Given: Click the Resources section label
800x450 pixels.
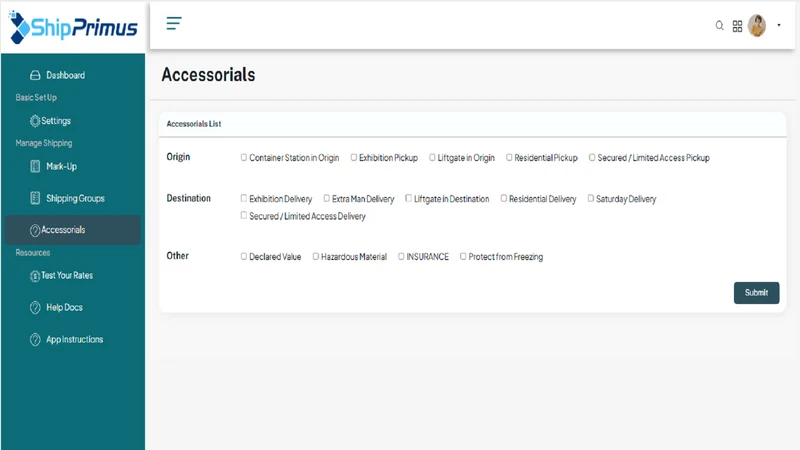Looking at the screenshot, I should click(33, 253).
